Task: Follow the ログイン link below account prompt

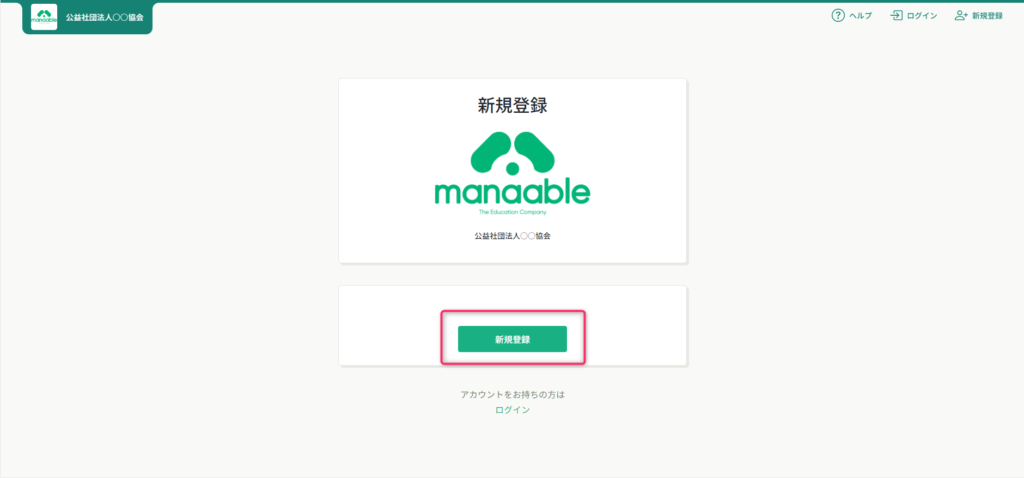Action: 513,410
